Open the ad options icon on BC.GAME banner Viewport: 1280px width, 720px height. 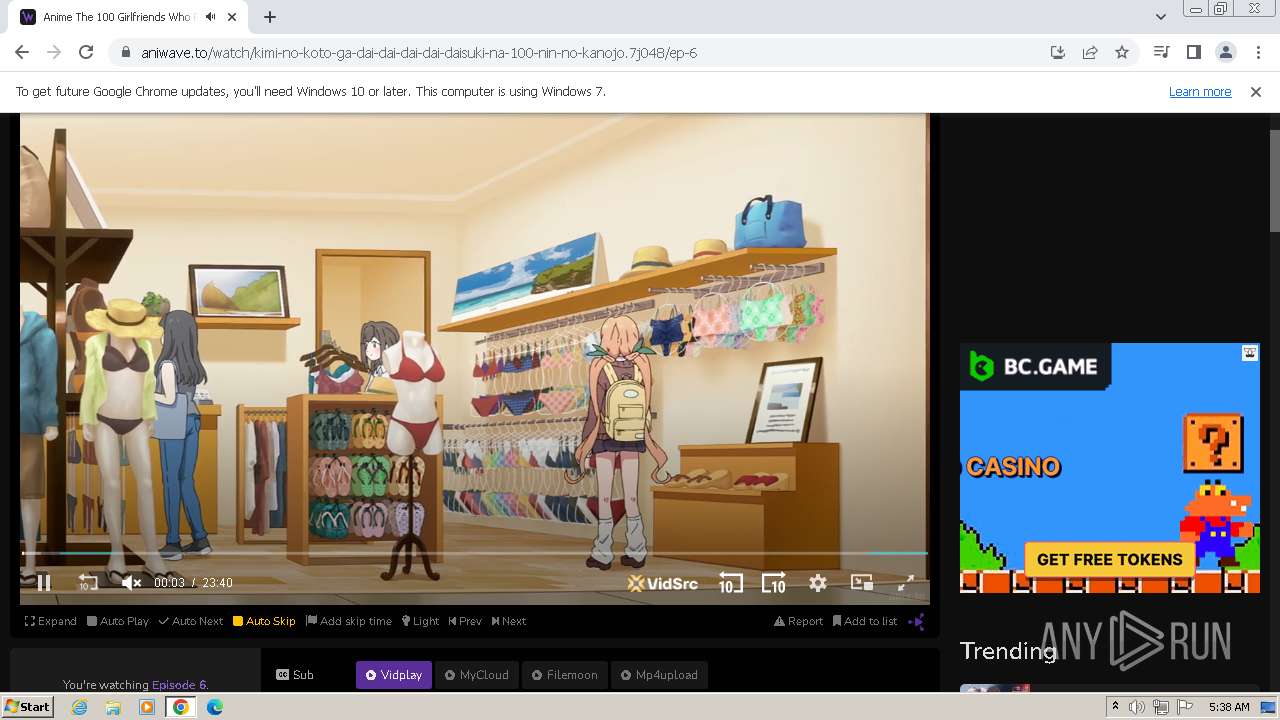(x=1249, y=353)
